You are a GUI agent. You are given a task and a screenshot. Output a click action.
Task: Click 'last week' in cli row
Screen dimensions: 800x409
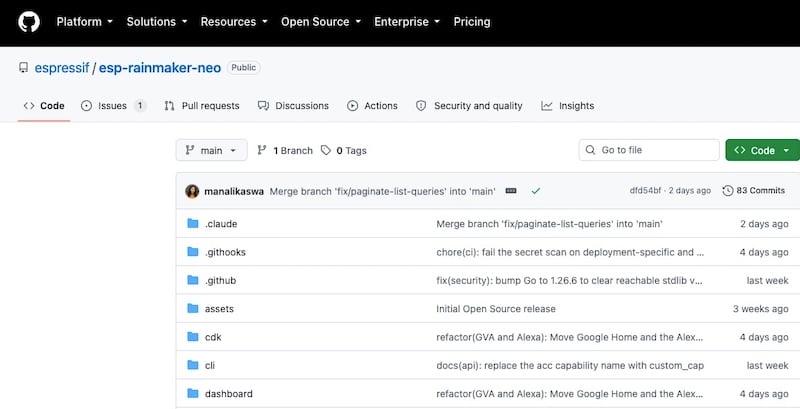(768, 366)
